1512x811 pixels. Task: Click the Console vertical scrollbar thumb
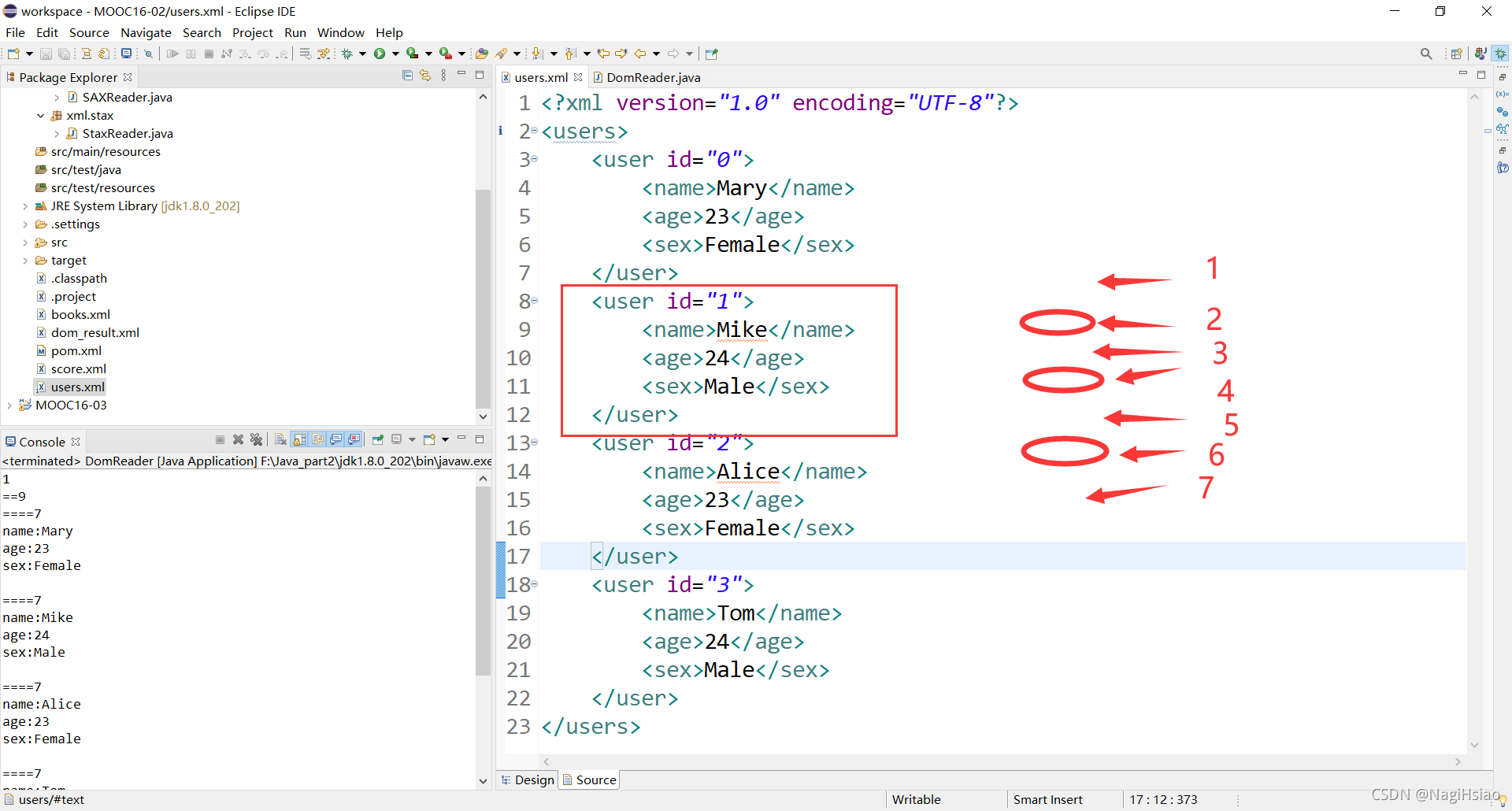[x=483, y=581]
